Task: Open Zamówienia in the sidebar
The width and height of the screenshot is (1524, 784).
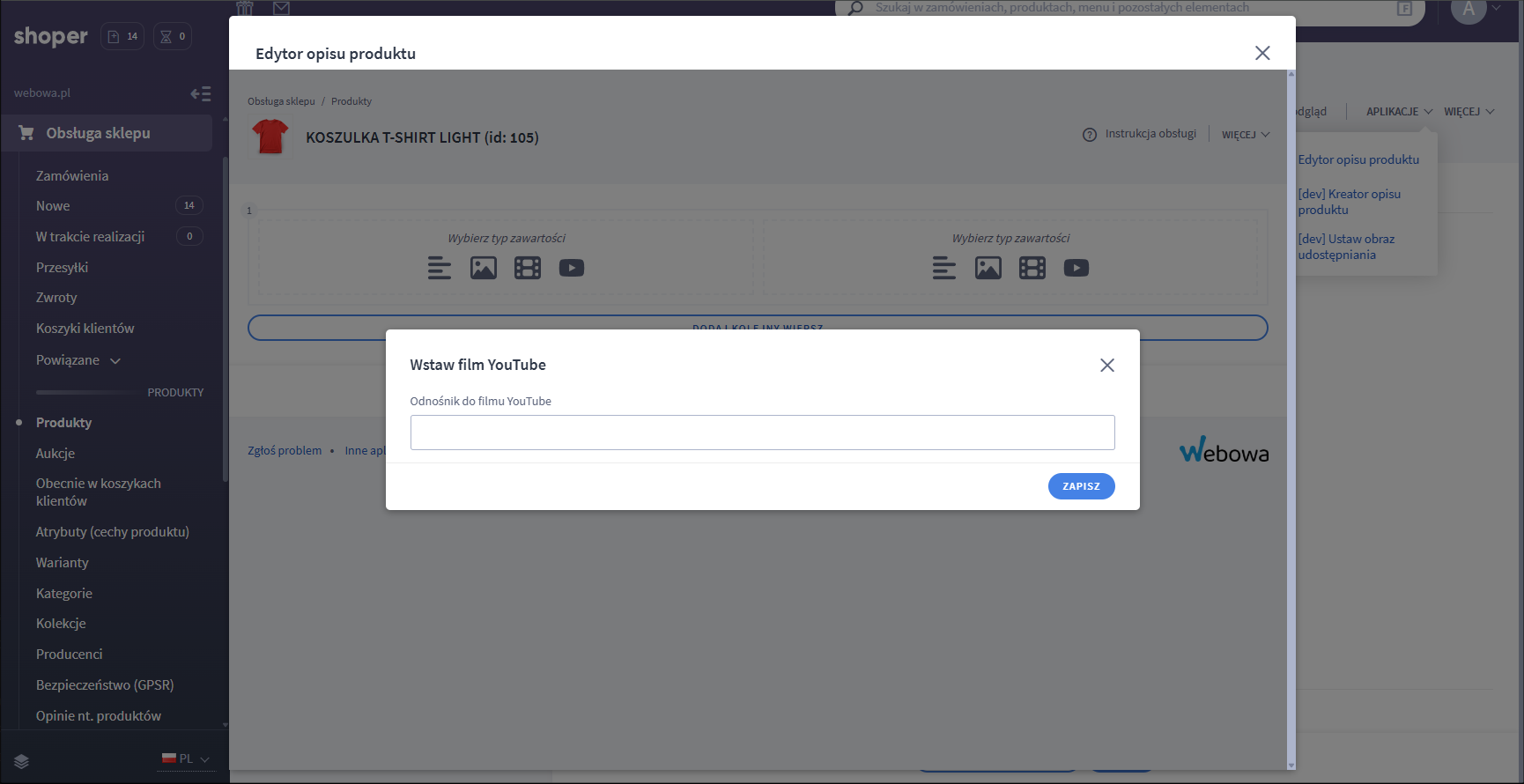Action: (72, 176)
